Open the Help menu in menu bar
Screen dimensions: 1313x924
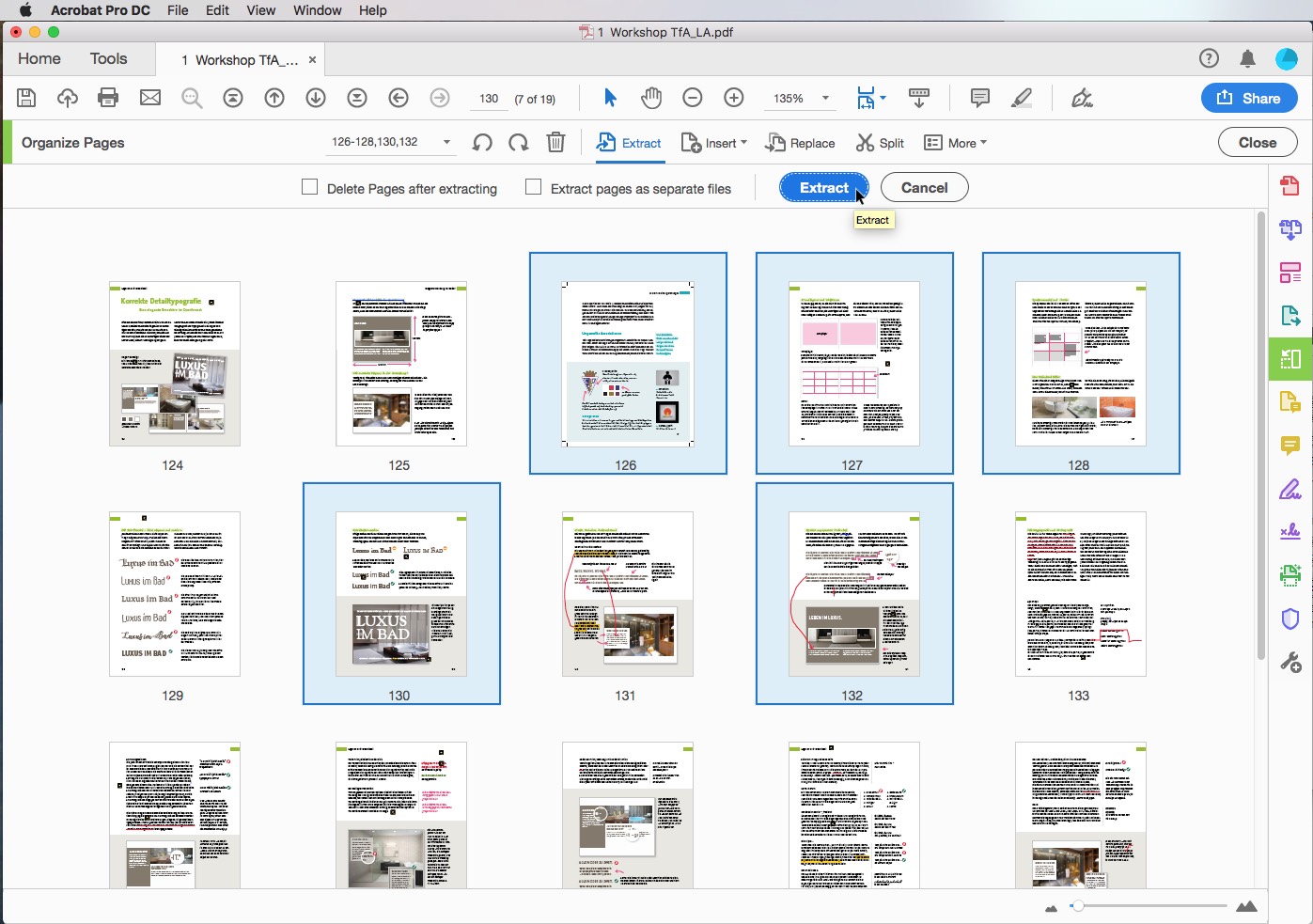click(372, 10)
